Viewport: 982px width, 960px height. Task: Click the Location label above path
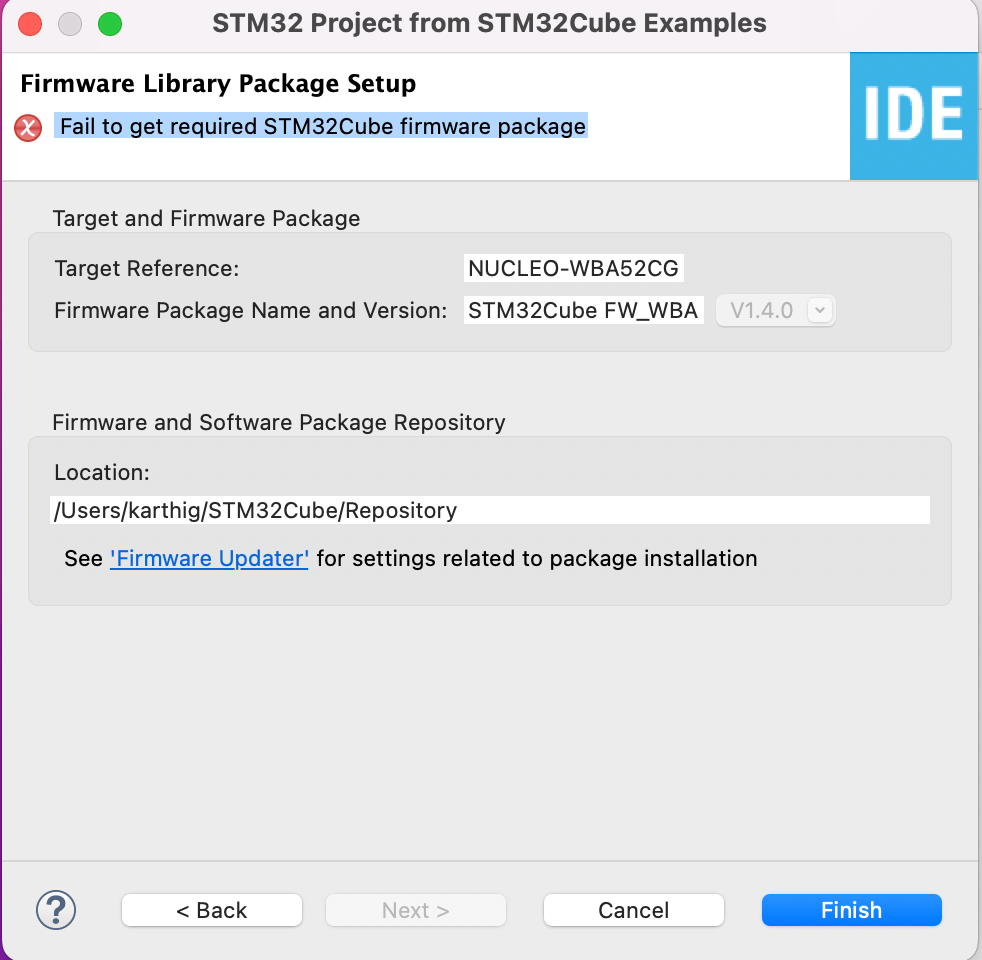(102, 472)
